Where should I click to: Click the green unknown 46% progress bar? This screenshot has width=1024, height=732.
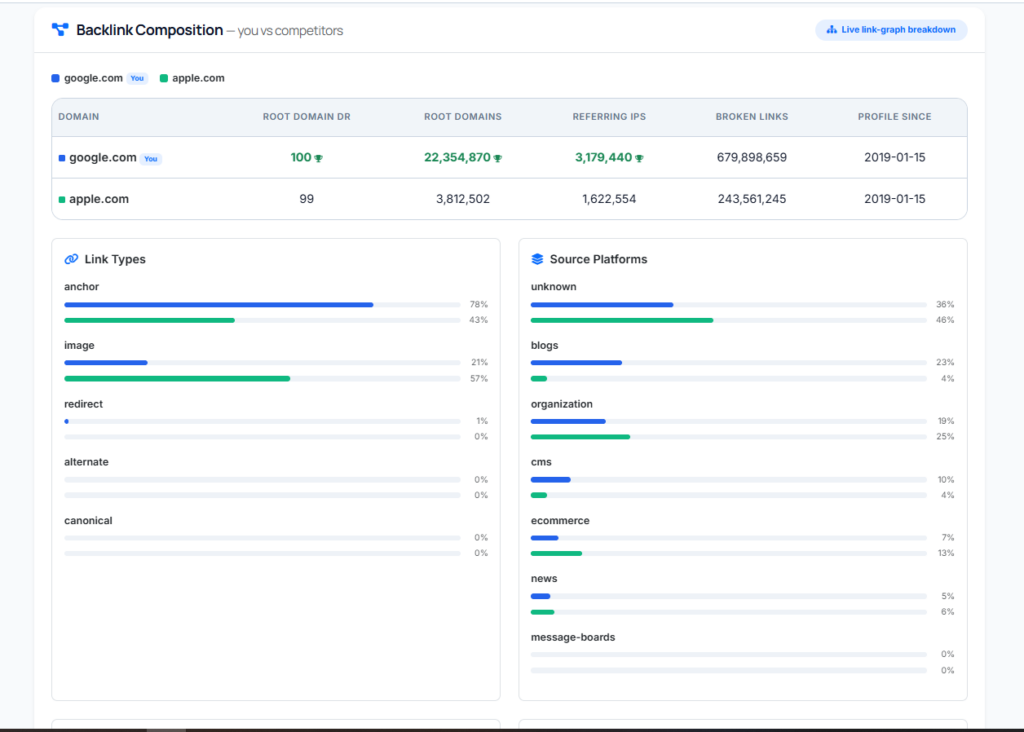tap(622, 320)
